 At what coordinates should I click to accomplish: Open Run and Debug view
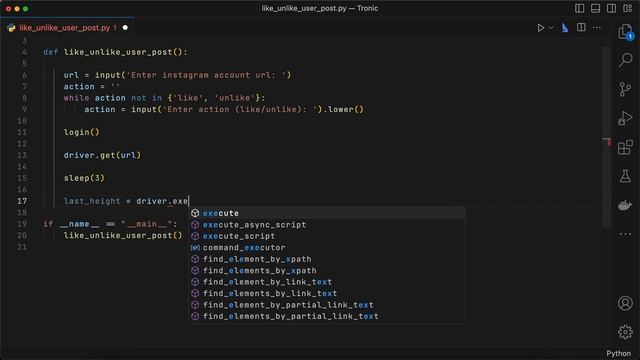click(x=625, y=118)
